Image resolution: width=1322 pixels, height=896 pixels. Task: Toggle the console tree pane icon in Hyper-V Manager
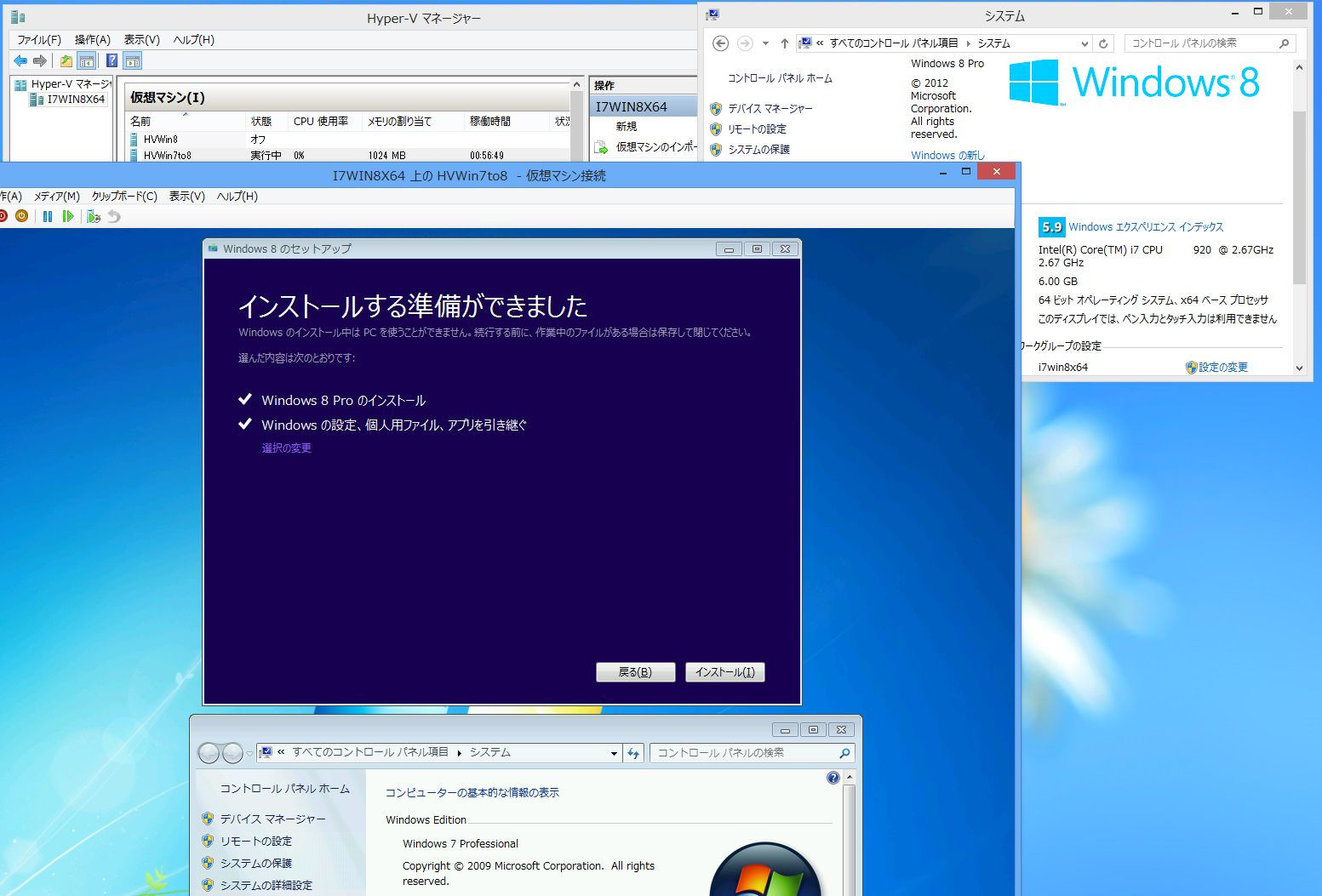pos(86,60)
